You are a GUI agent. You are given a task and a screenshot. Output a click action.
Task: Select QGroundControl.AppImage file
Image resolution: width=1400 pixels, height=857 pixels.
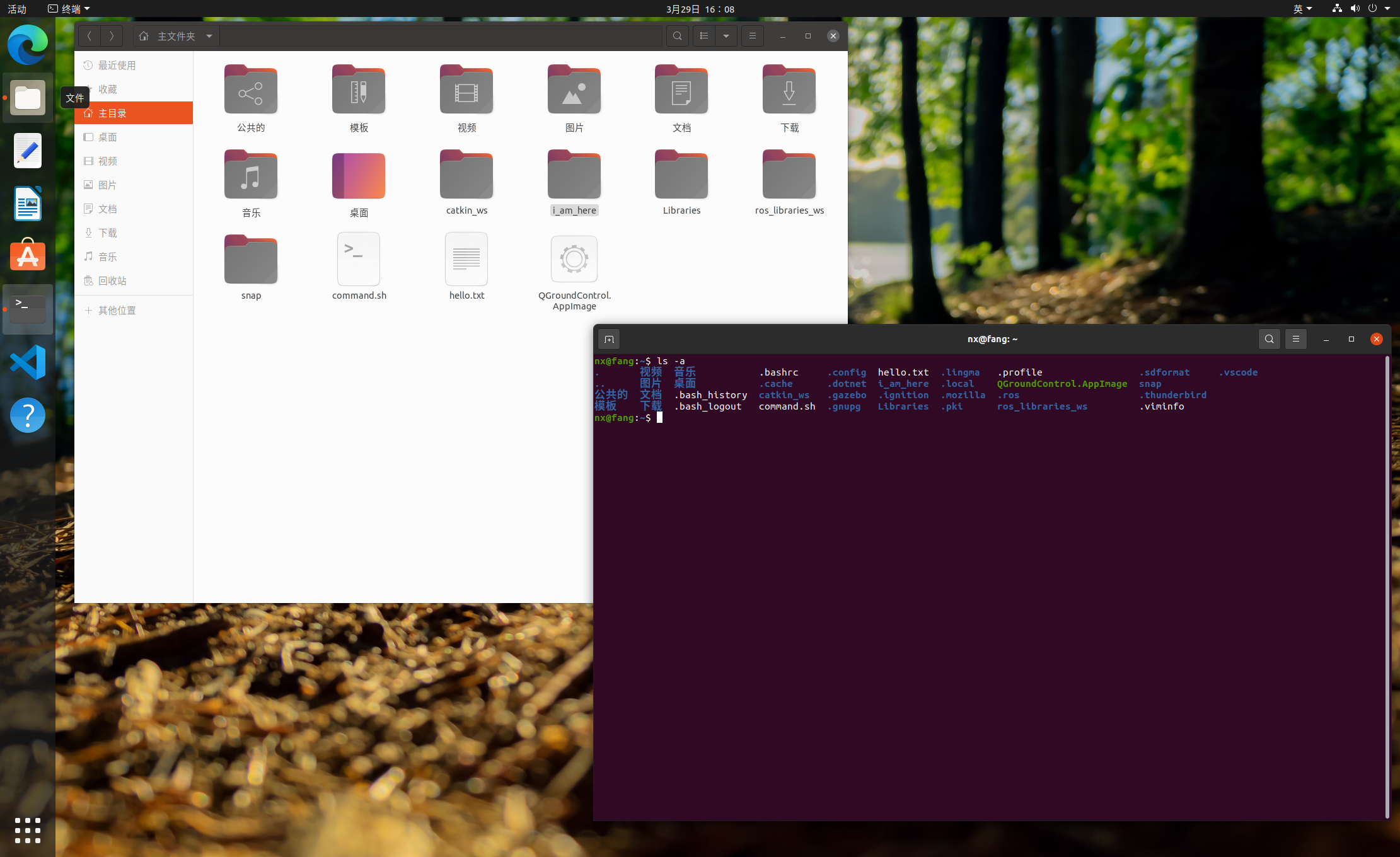pos(574,273)
